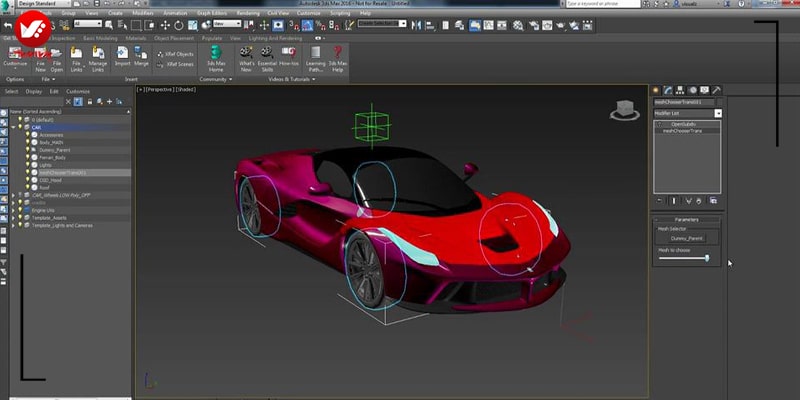
Task: Open the selection filter All dropdown
Action: coord(88,23)
